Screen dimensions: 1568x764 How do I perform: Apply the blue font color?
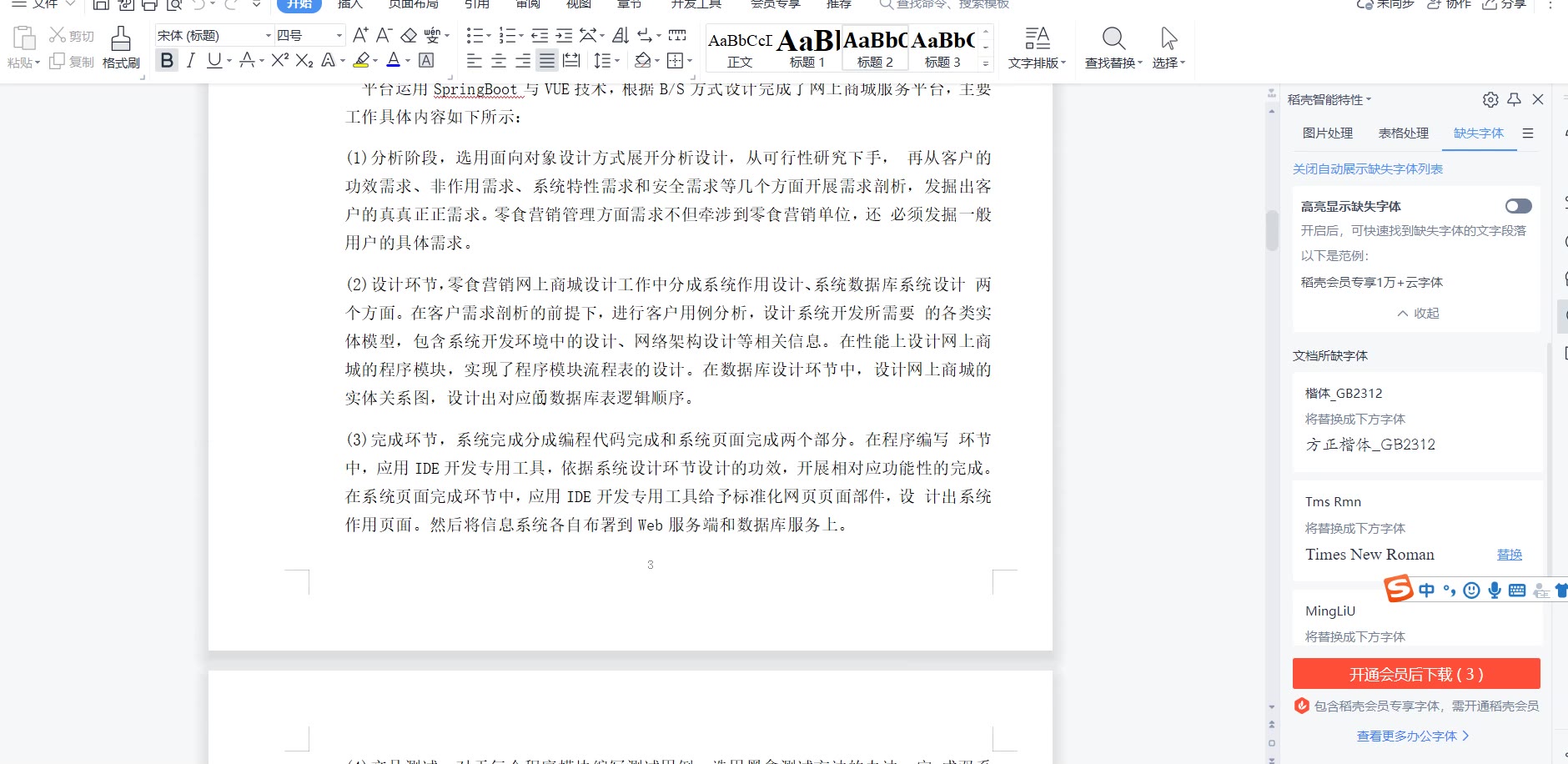[x=394, y=60]
